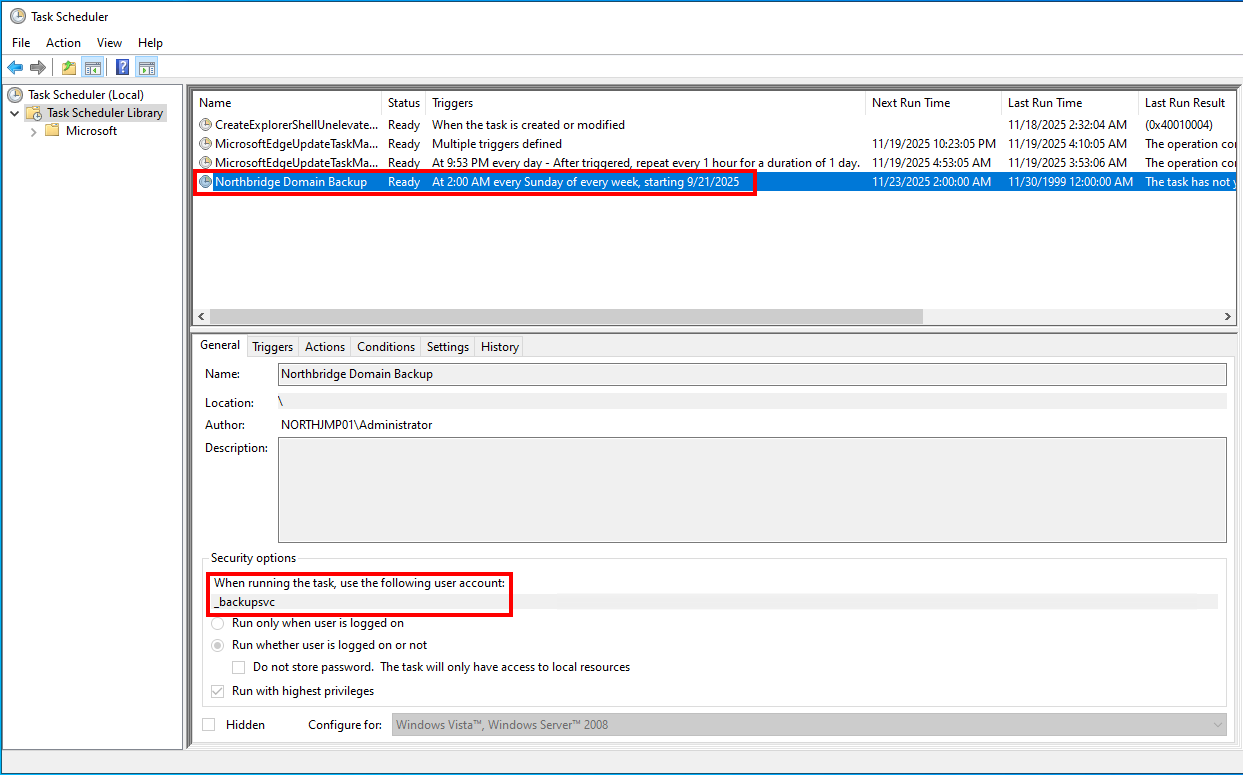
Task: Select the first MicrosoftEdgeUpdateTask row
Action: (x=297, y=144)
